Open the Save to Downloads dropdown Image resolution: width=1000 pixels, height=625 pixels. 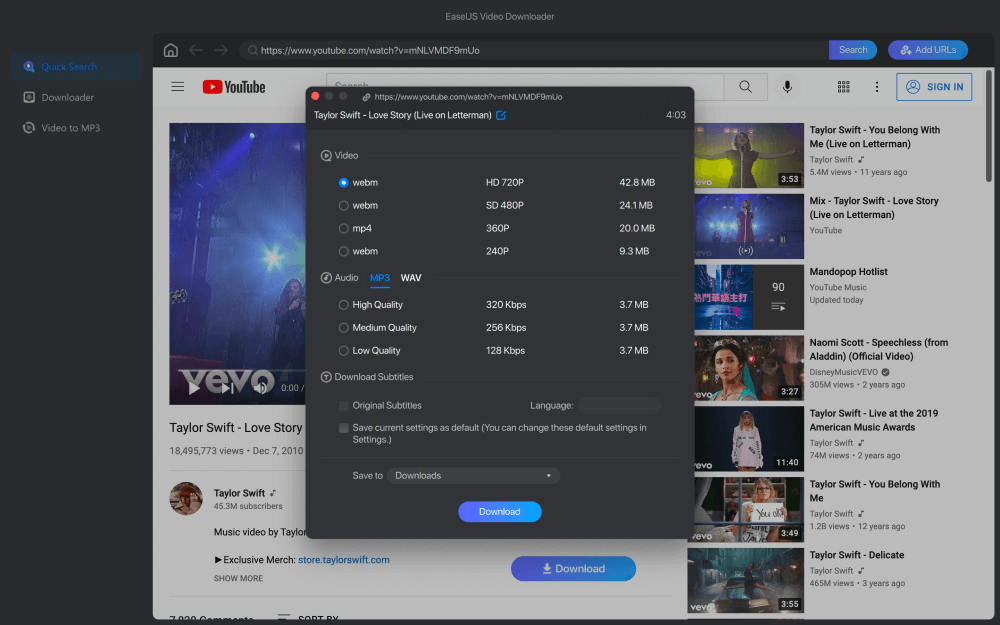(474, 476)
